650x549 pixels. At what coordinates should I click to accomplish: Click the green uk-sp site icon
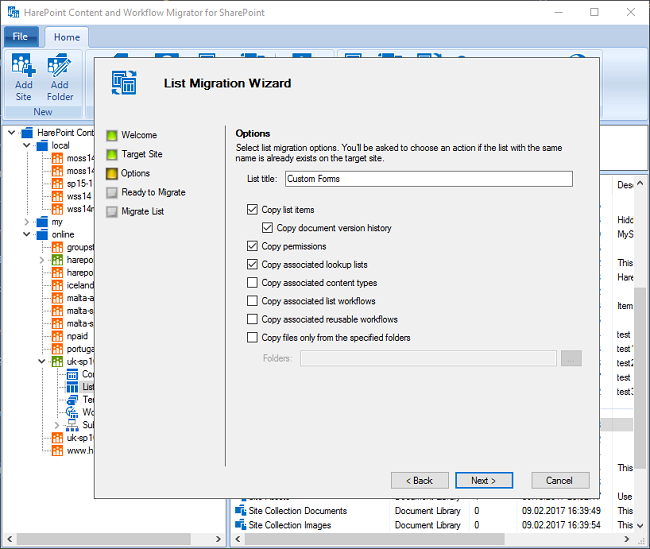click(x=57, y=362)
